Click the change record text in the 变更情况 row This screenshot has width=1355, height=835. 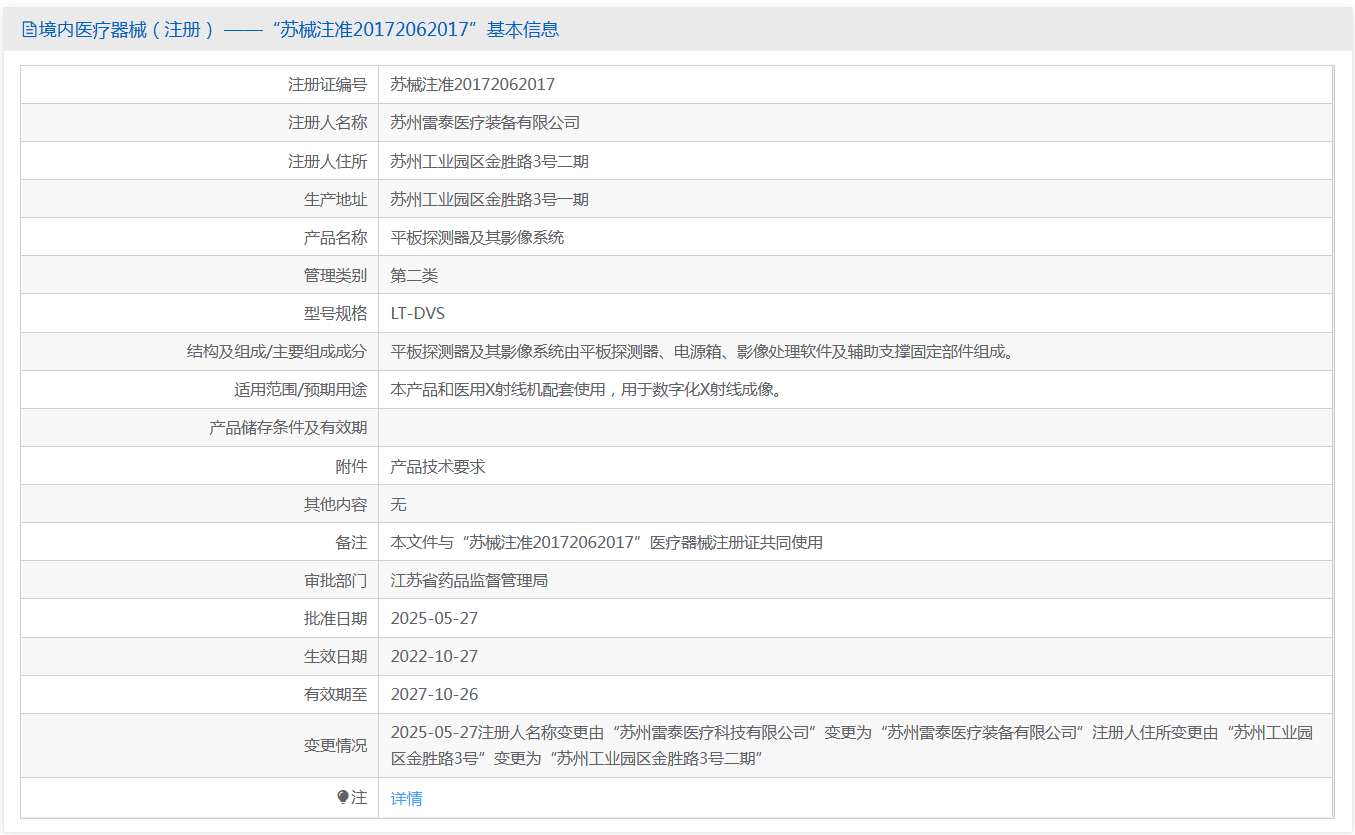tap(851, 745)
